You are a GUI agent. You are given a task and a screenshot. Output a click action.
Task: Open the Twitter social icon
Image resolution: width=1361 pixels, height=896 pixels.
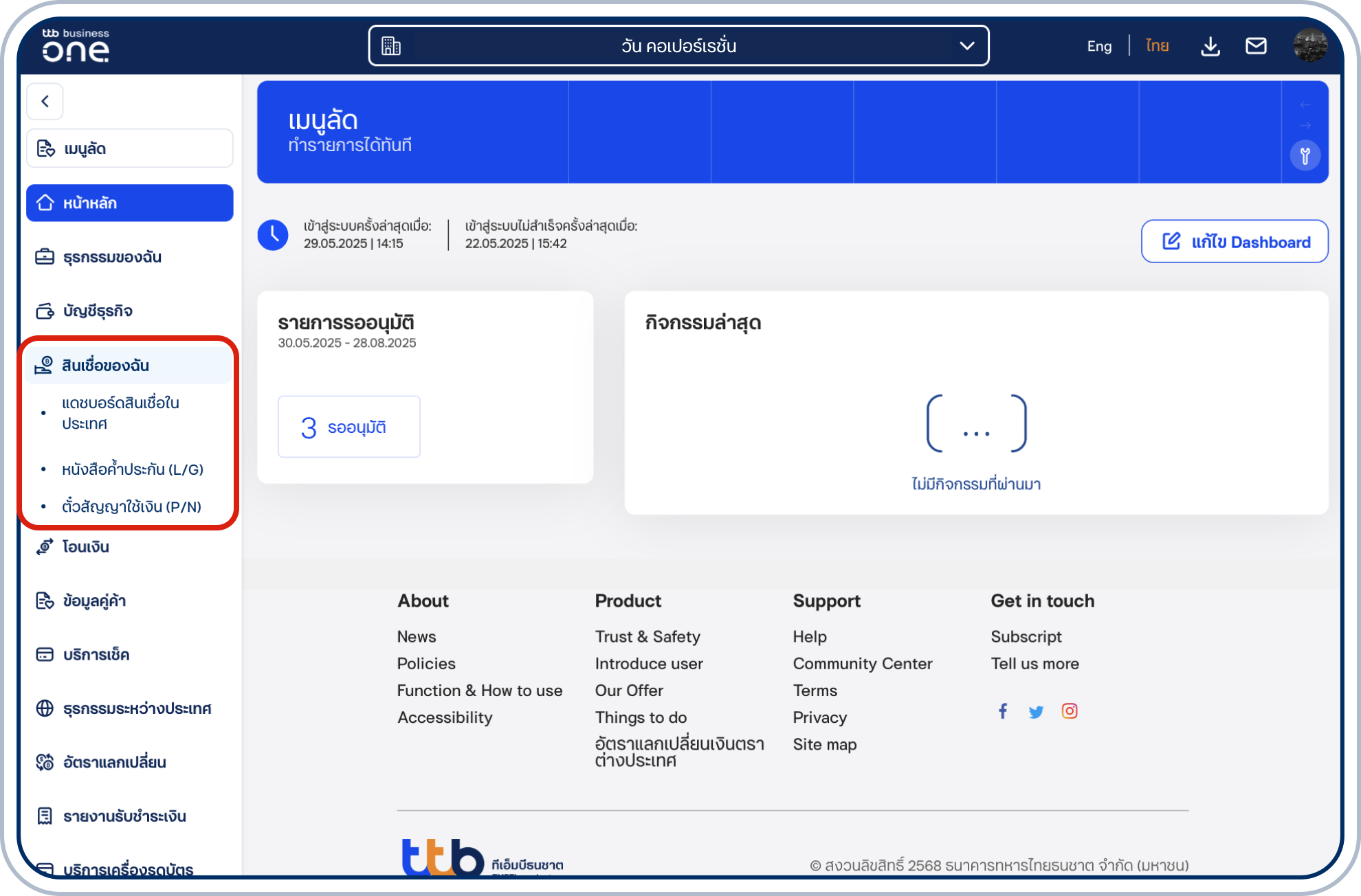pos(1036,712)
